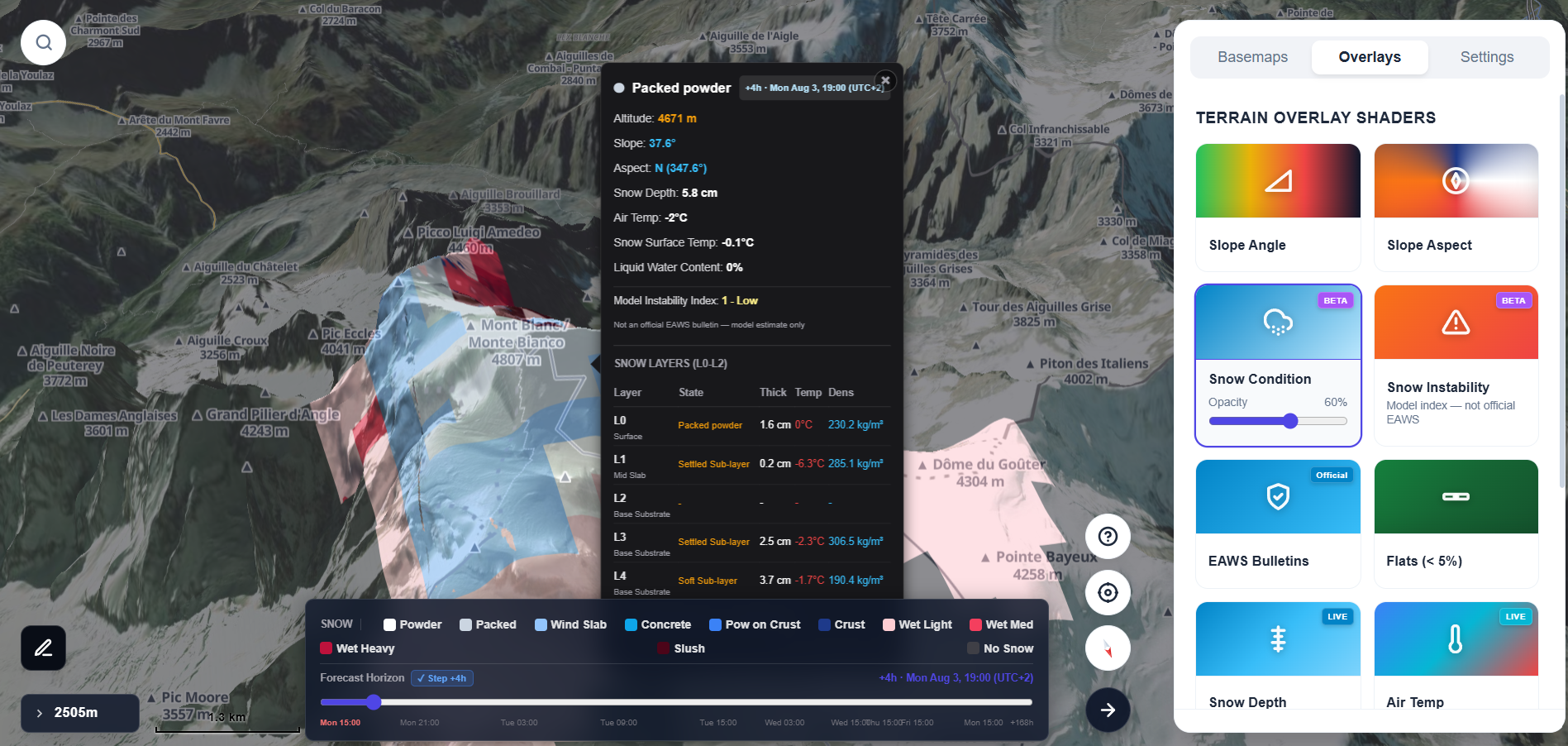Image resolution: width=1568 pixels, height=746 pixels.
Task: Enable the Snow Depth overlay
Action: pos(1278,655)
